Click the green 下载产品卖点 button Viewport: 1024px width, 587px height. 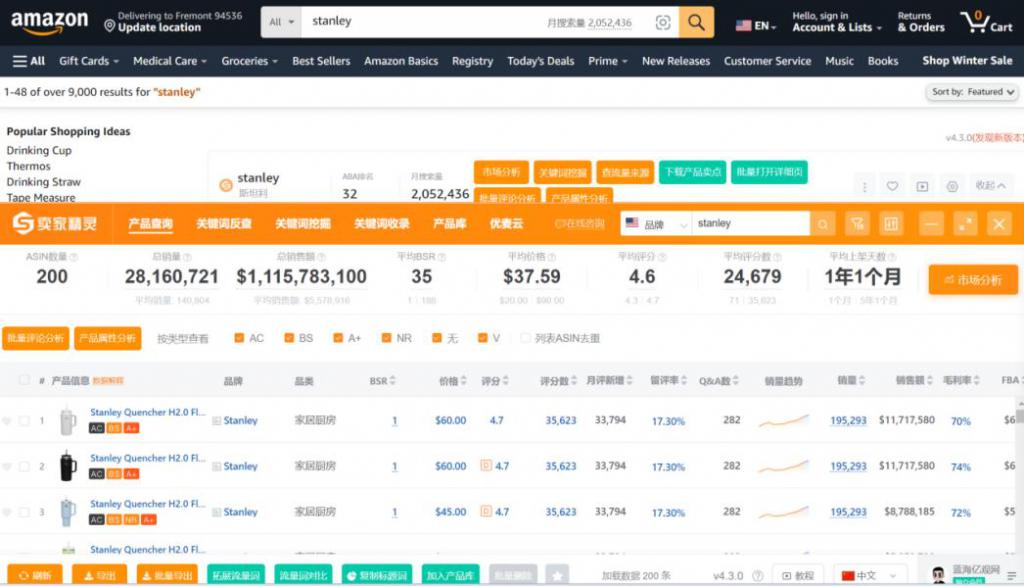(692, 172)
